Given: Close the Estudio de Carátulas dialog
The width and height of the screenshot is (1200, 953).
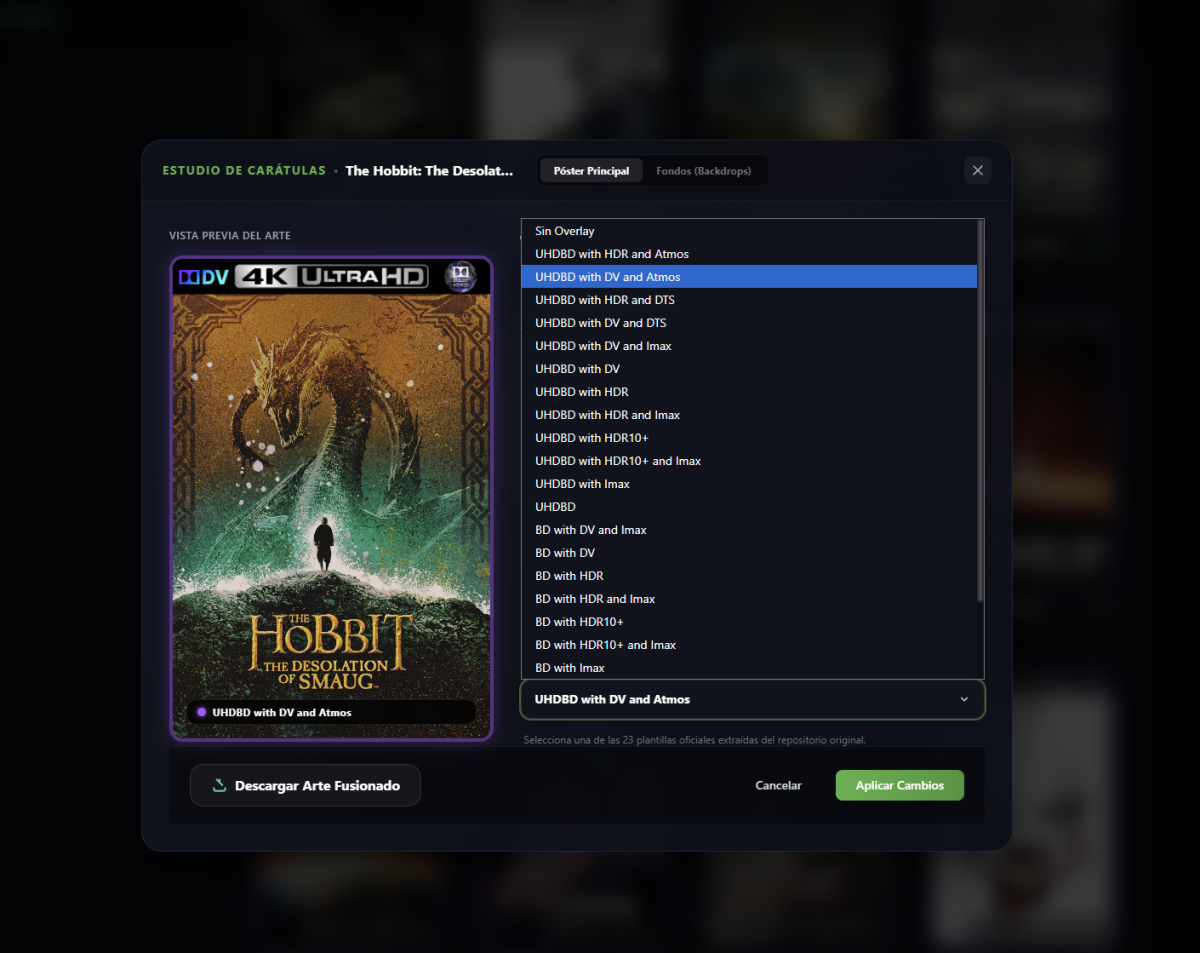Looking at the screenshot, I should (977, 170).
